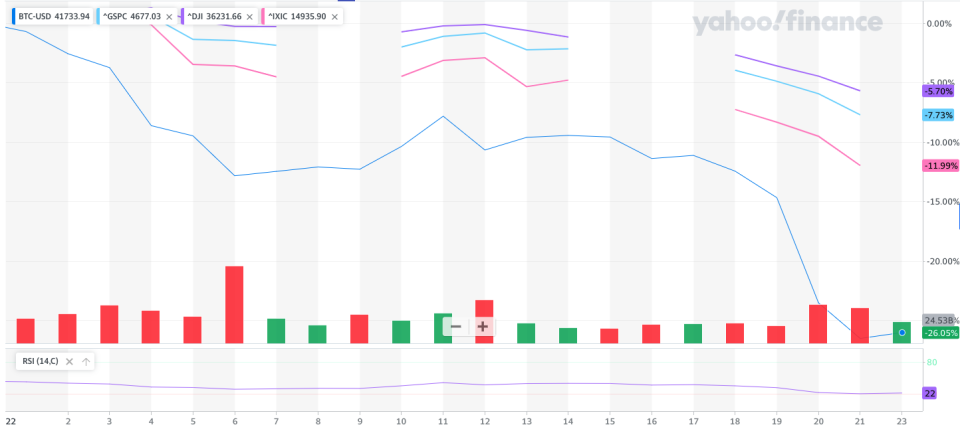This screenshot has width=960, height=433.
Task: Click the pink -11.99% price label
Action: [x=938, y=166]
